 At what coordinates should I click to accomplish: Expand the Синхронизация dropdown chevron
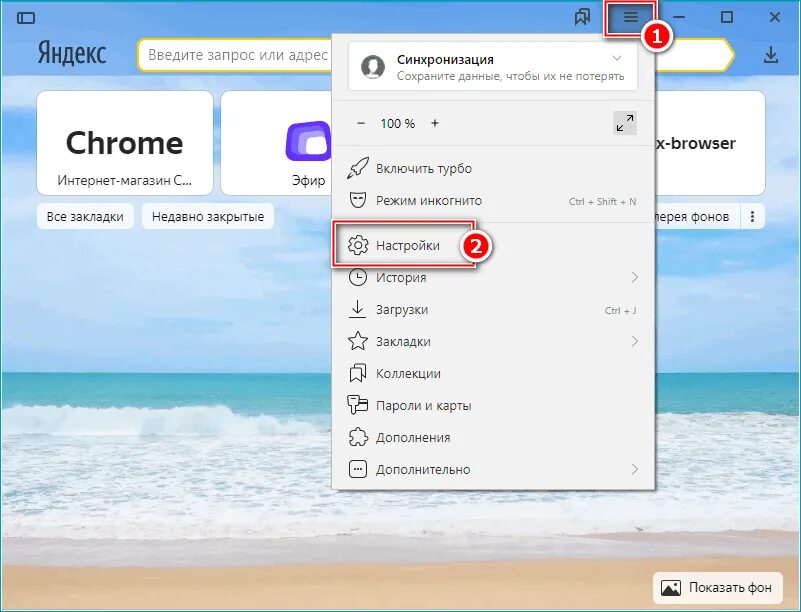[x=617, y=58]
